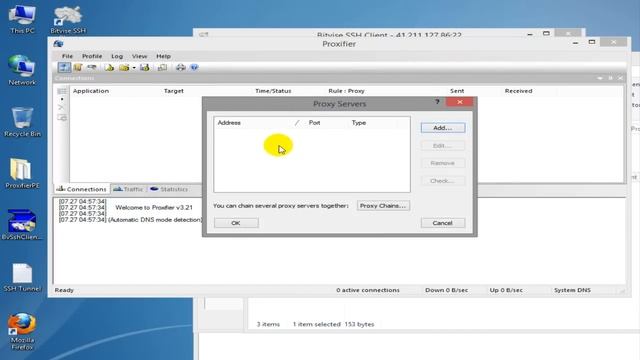Click 'Down 0 B/sec' in status bar
Viewport: 640px width, 360px height.
447,290
